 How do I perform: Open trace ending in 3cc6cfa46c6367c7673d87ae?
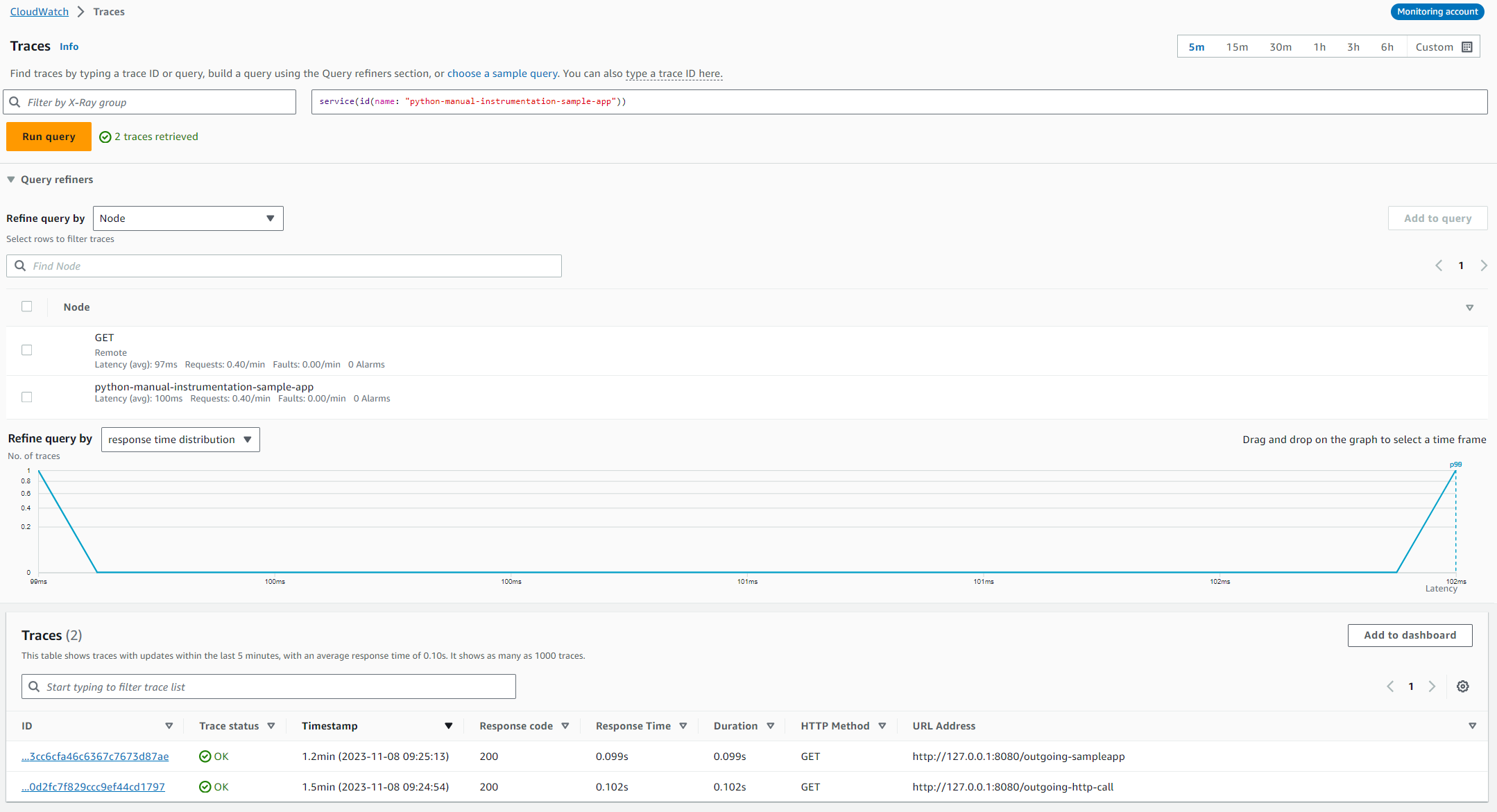[95, 757]
